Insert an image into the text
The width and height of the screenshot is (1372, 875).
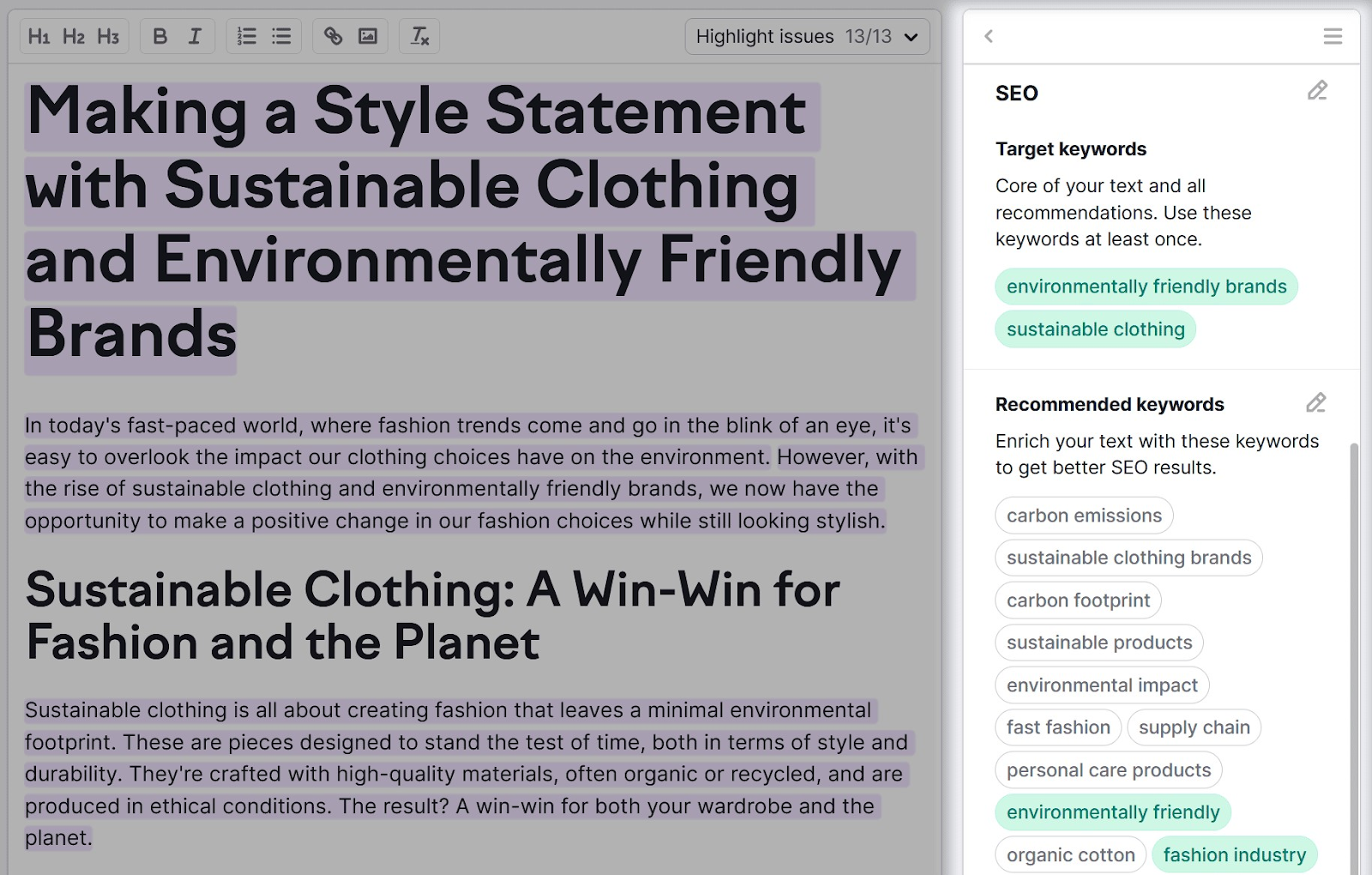coord(368,36)
